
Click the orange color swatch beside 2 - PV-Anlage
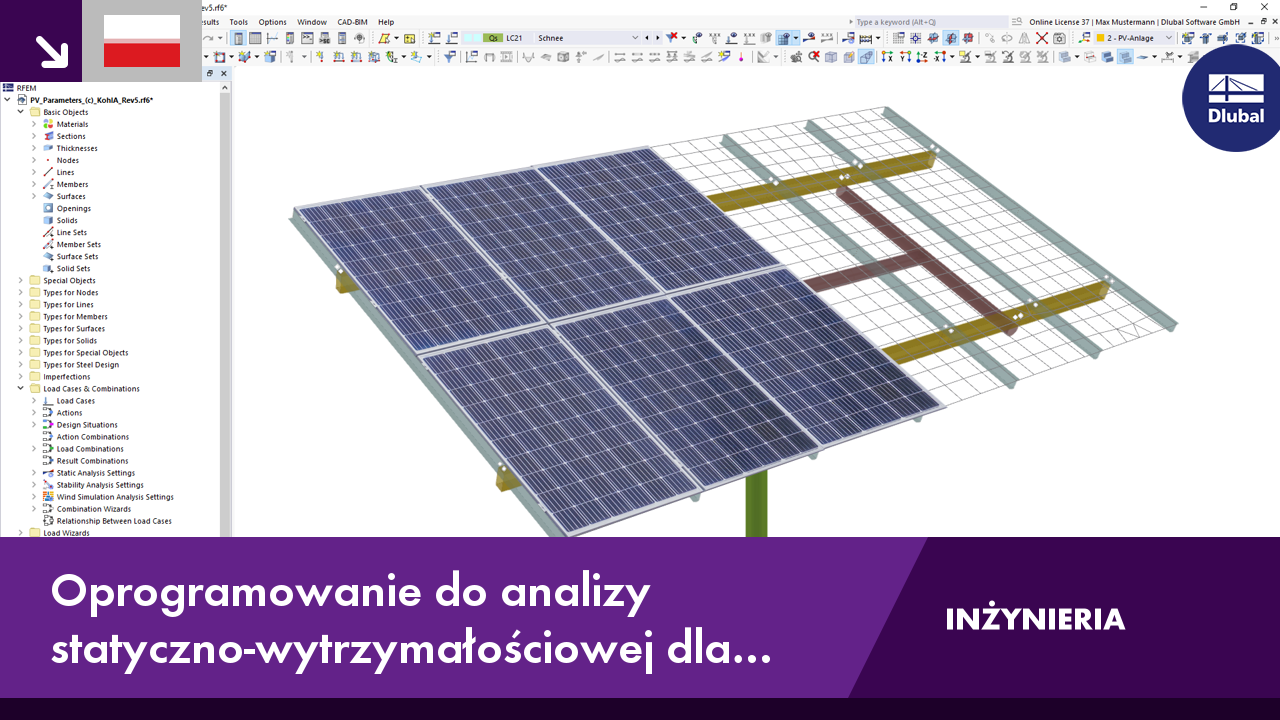tap(1100, 38)
